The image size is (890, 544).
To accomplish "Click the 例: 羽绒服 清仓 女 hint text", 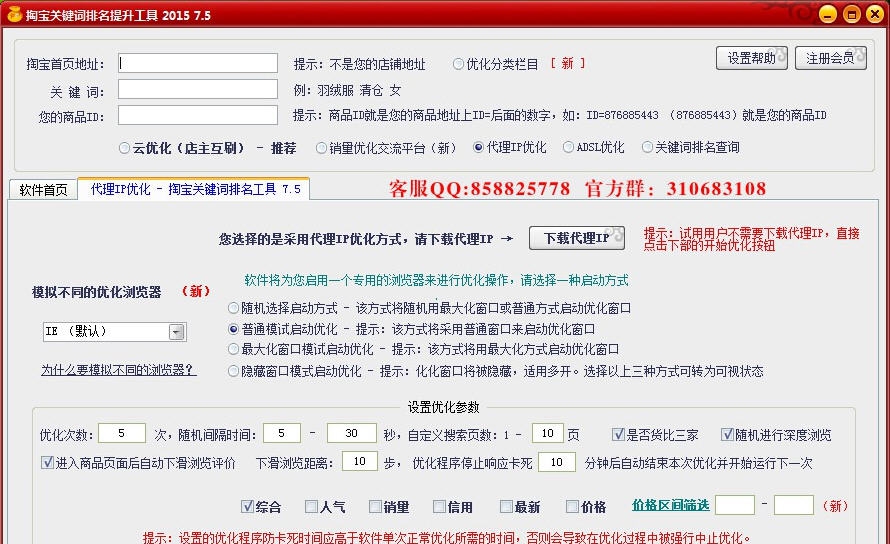I will coord(348,90).
